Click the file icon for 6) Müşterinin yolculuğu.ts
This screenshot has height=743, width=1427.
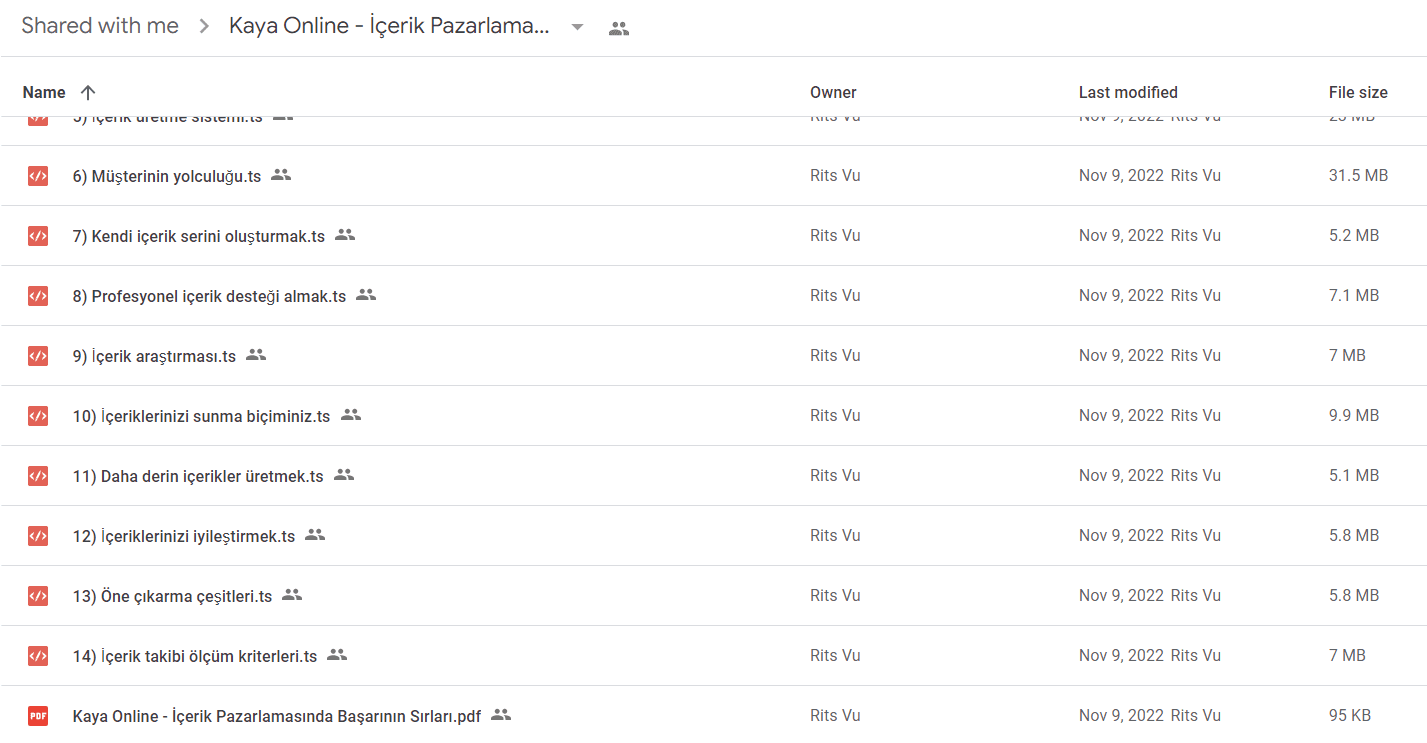point(38,176)
